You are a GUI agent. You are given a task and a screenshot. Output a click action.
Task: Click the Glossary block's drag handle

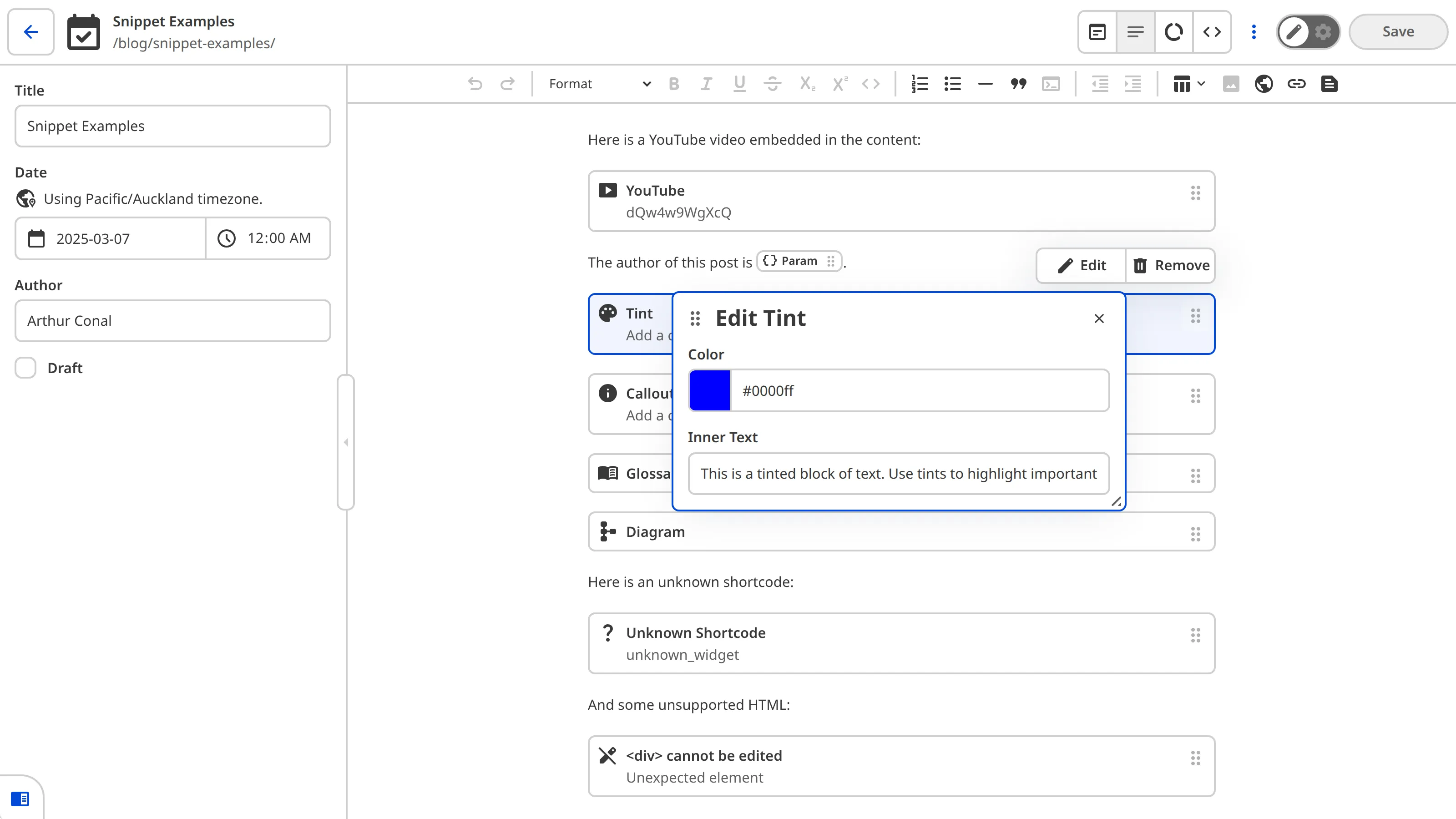coord(1195,476)
